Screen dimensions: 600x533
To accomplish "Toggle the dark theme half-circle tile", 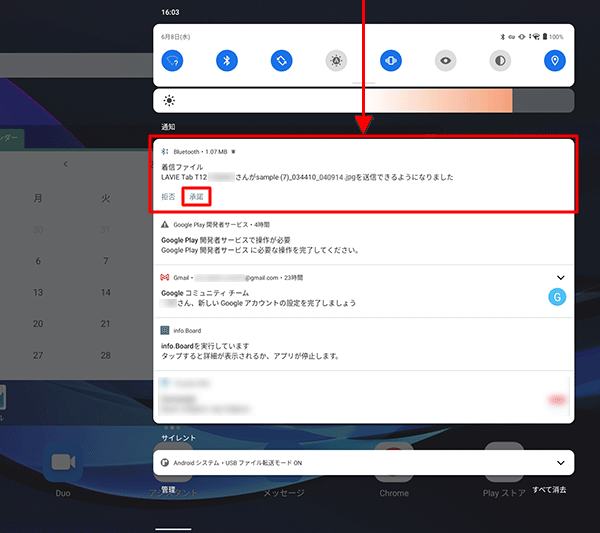I will pyautogui.click(x=500, y=60).
